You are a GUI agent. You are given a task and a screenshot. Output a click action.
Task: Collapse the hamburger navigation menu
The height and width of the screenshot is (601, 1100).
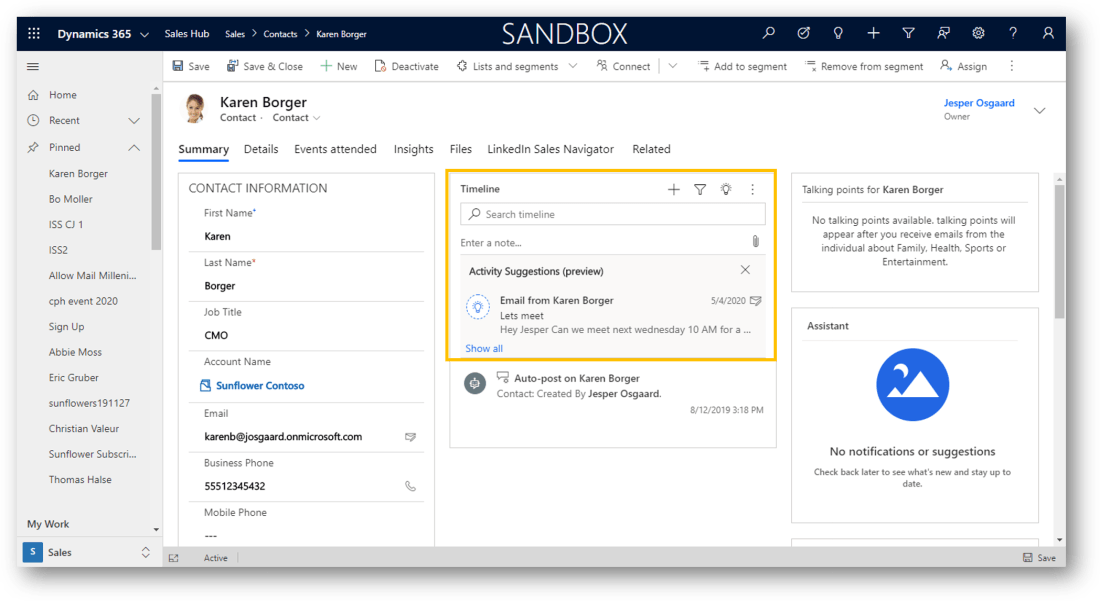coord(33,67)
